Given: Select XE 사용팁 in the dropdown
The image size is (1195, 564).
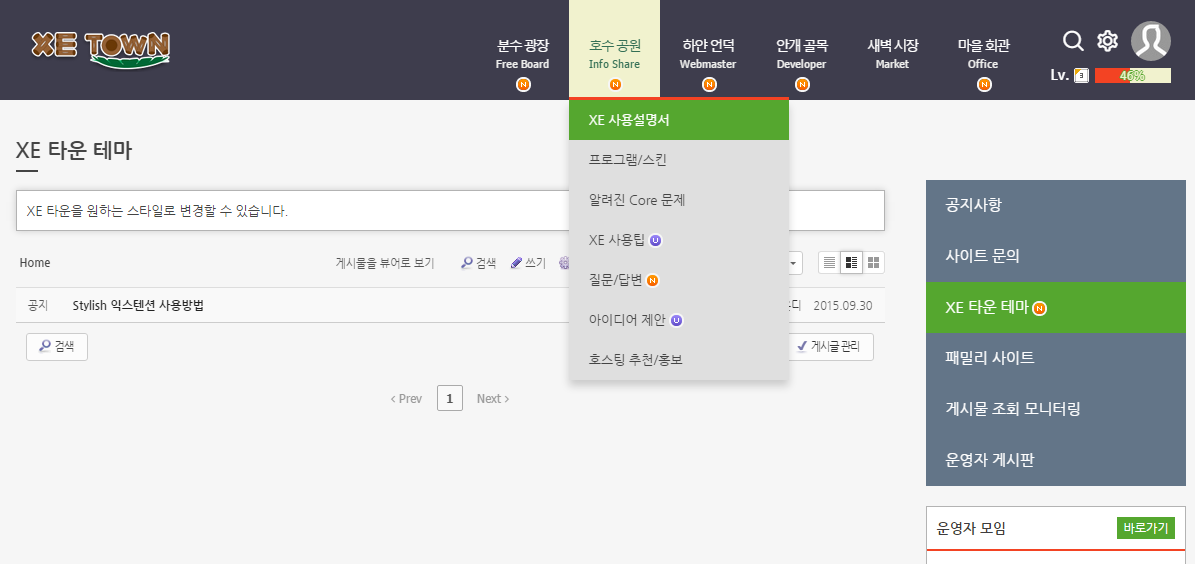Looking at the screenshot, I should 679,240.
